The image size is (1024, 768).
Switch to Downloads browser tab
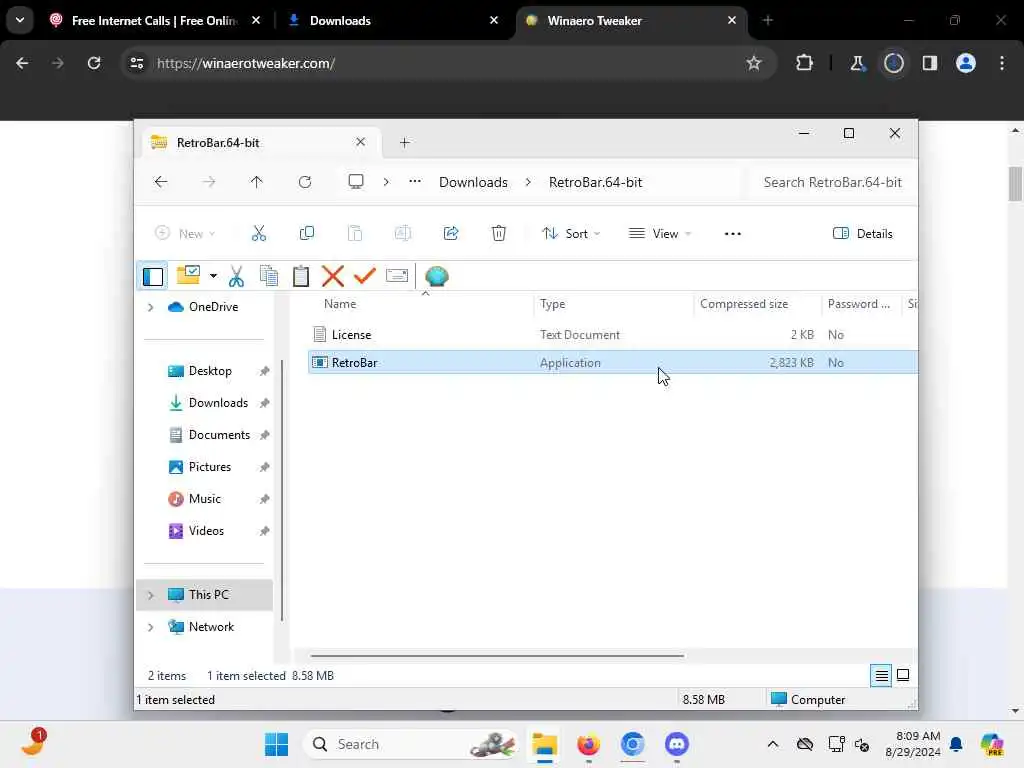(394, 21)
